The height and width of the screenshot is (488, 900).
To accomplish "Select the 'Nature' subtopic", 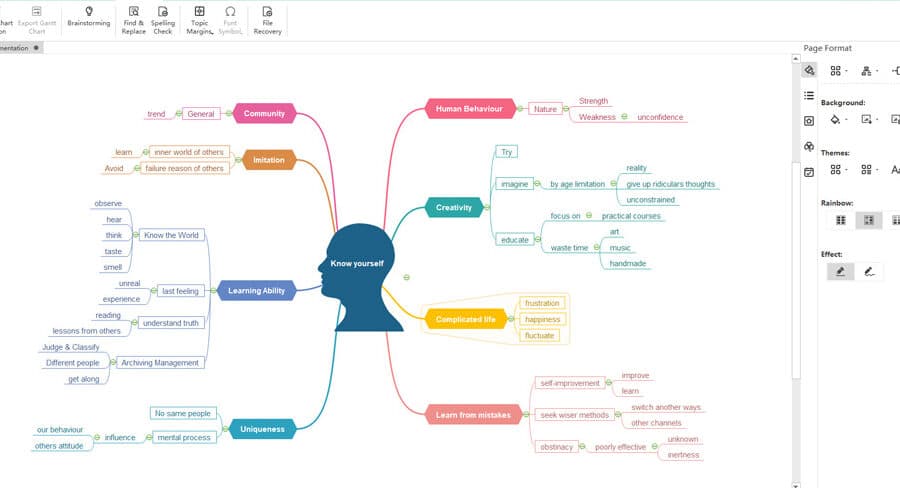I will point(545,109).
